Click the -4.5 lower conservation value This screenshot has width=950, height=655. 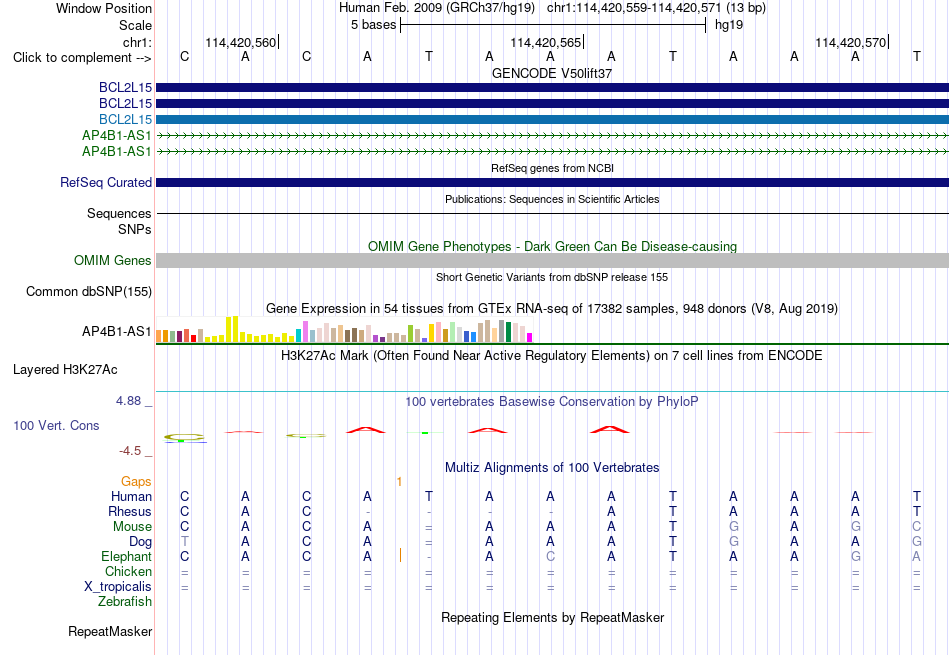click(130, 451)
